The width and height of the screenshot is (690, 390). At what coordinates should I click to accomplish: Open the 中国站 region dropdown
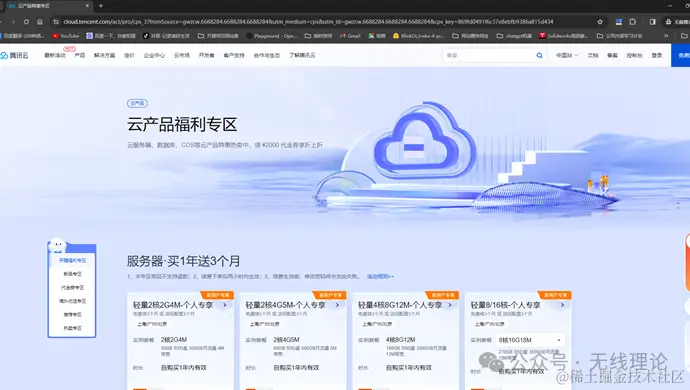567,55
